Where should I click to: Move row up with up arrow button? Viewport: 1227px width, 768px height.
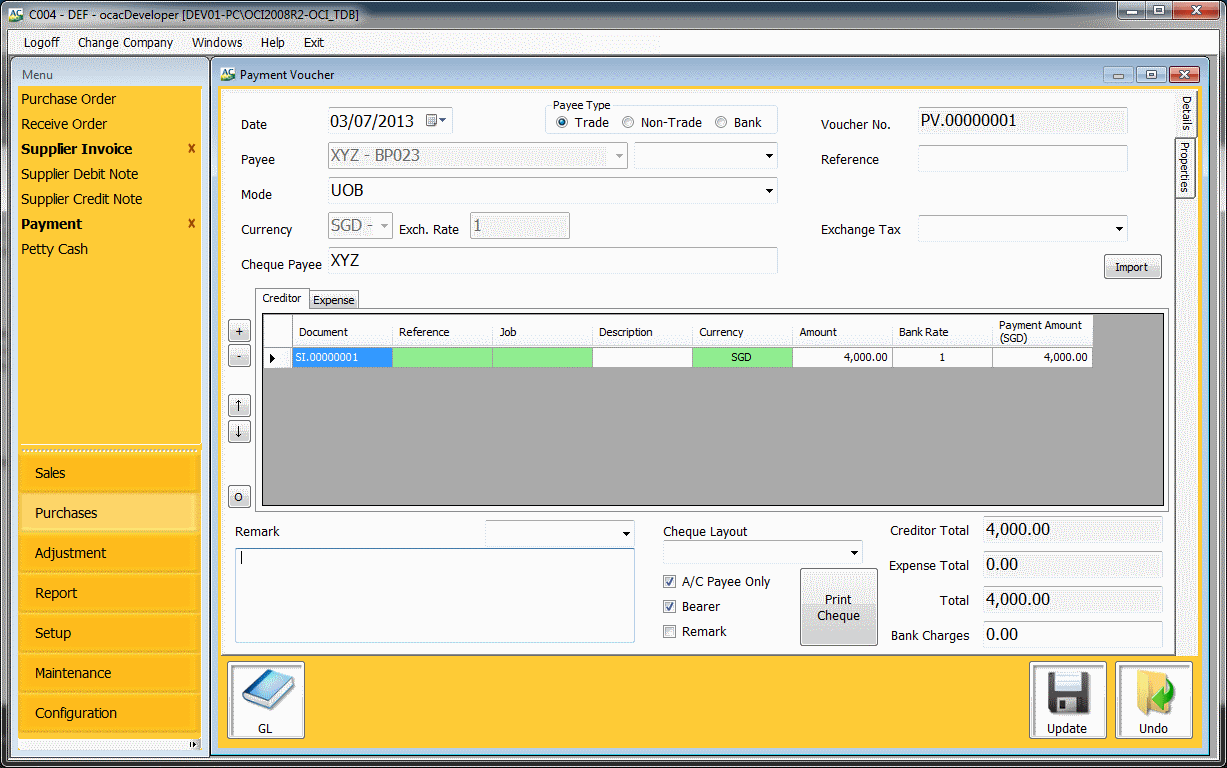pos(240,406)
